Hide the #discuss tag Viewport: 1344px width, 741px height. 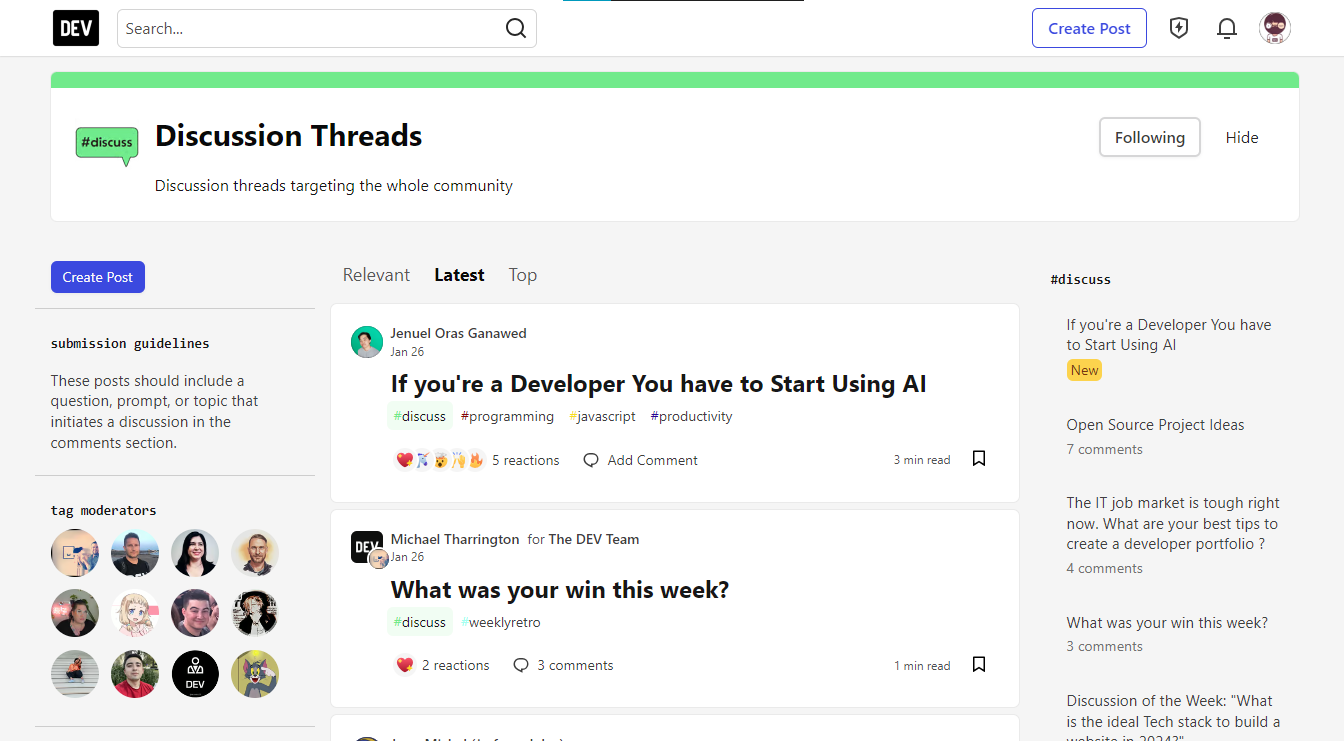(1242, 137)
